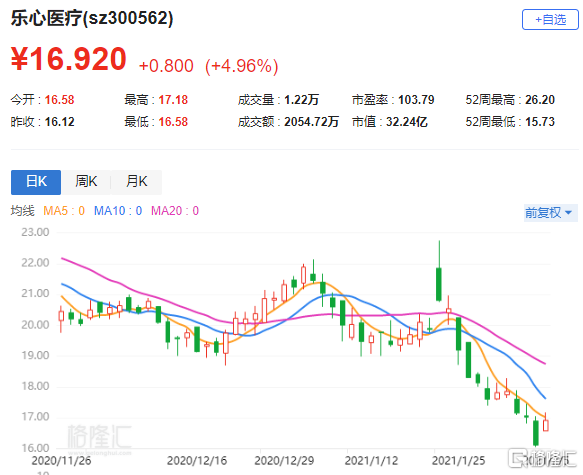
Task: Click the 最高 value 17.18
Action: (173, 100)
